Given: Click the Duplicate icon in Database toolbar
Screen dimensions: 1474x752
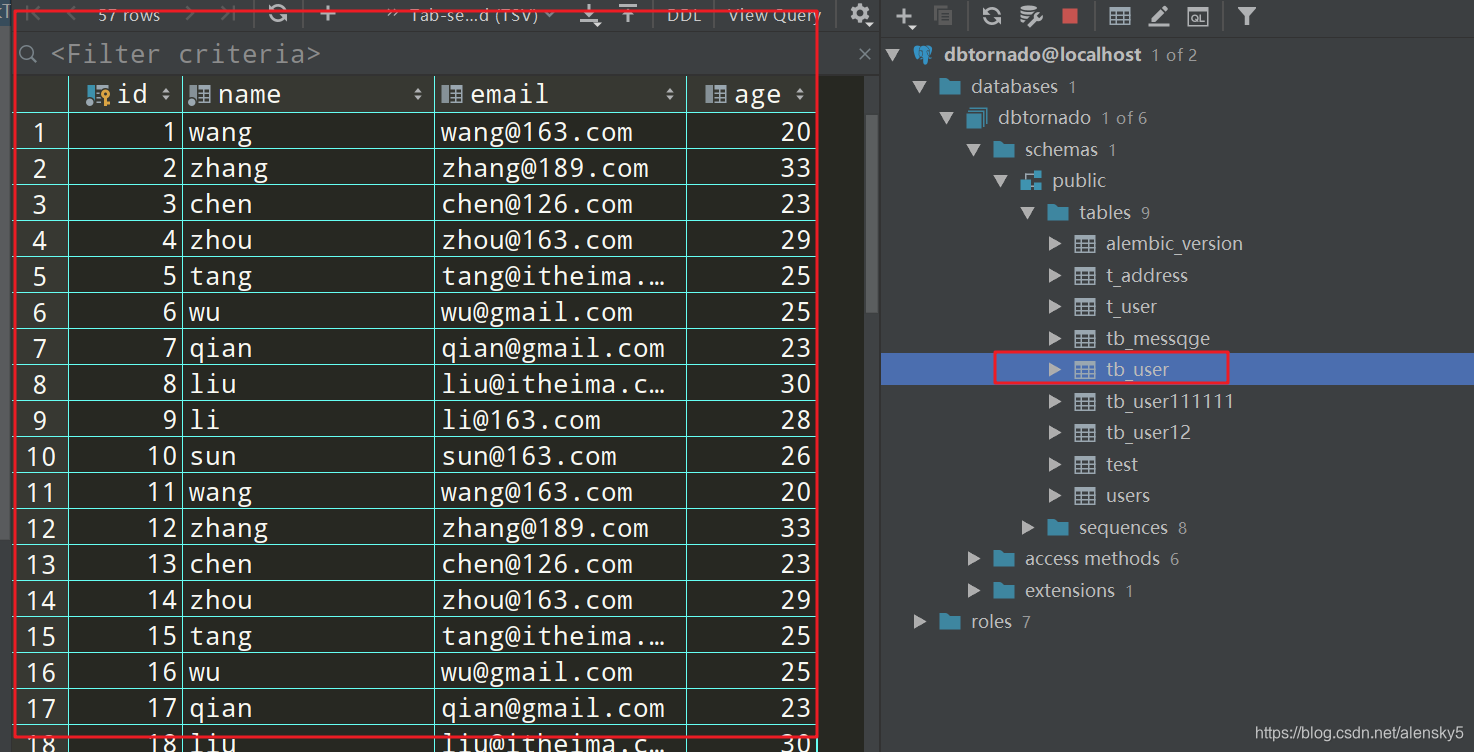Looking at the screenshot, I should click(x=942, y=16).
